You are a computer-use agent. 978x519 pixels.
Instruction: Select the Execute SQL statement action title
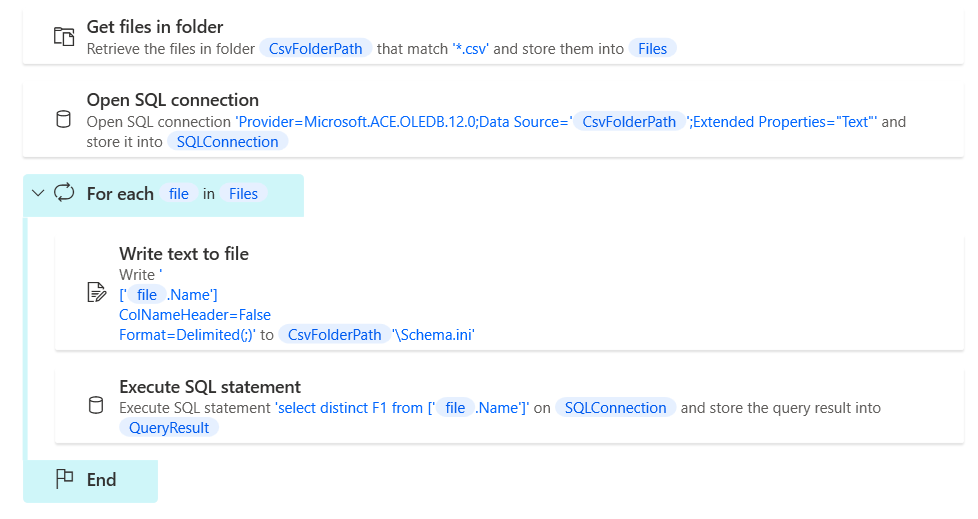pos(210,387)
